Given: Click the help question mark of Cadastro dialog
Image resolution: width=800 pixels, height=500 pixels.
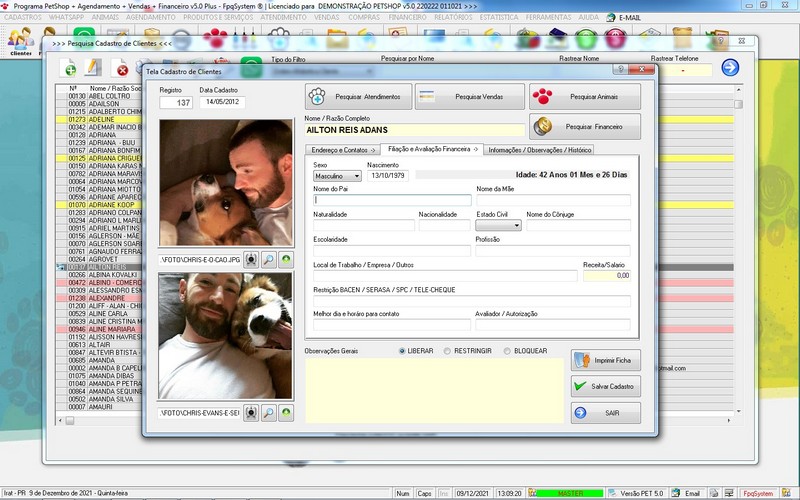Looking at the screenshot, I should coord(620,69).
